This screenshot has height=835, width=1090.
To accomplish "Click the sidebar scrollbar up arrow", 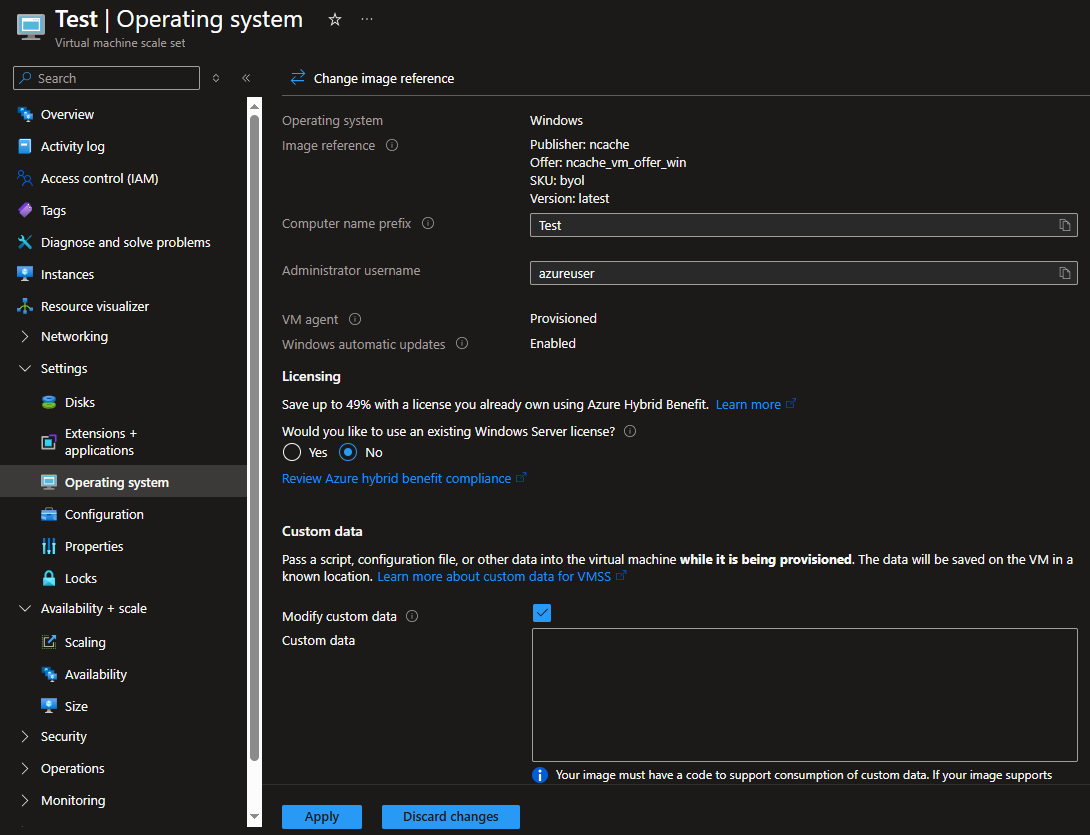I will (254, 106).
